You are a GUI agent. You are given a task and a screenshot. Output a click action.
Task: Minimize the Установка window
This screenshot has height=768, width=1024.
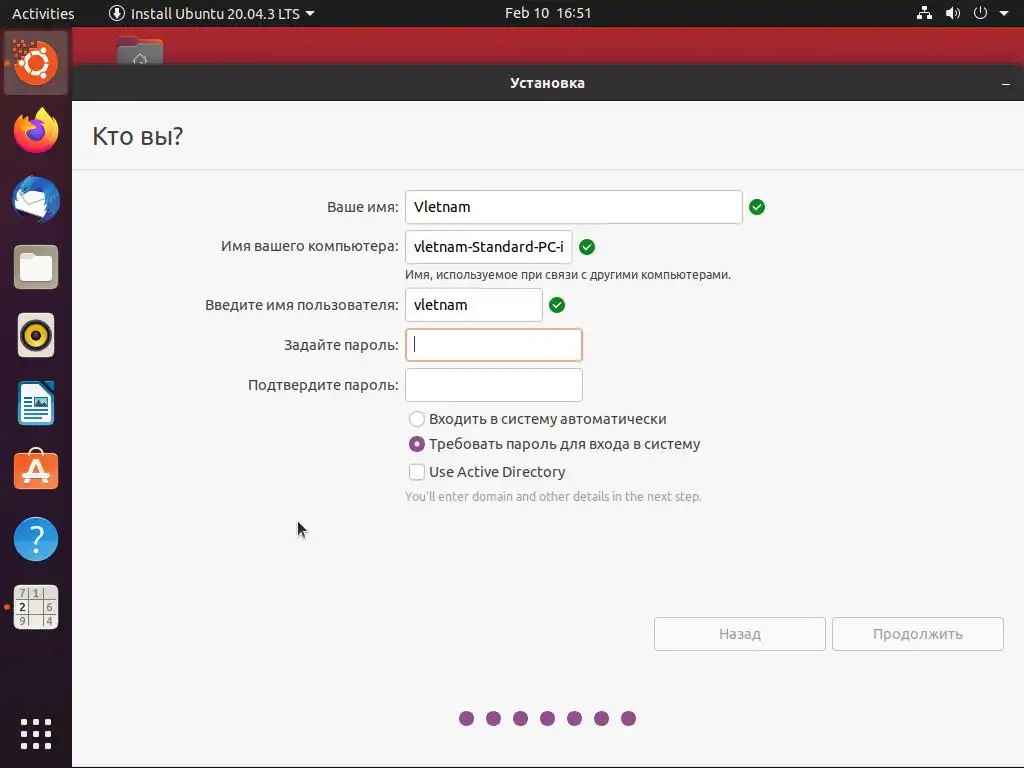[1006, 84]
